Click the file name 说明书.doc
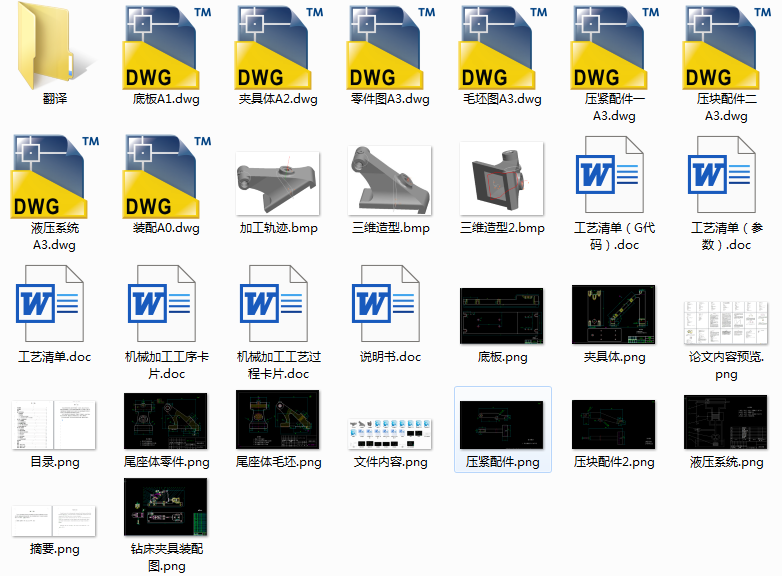Screen dimensions: 782x576 391,357
